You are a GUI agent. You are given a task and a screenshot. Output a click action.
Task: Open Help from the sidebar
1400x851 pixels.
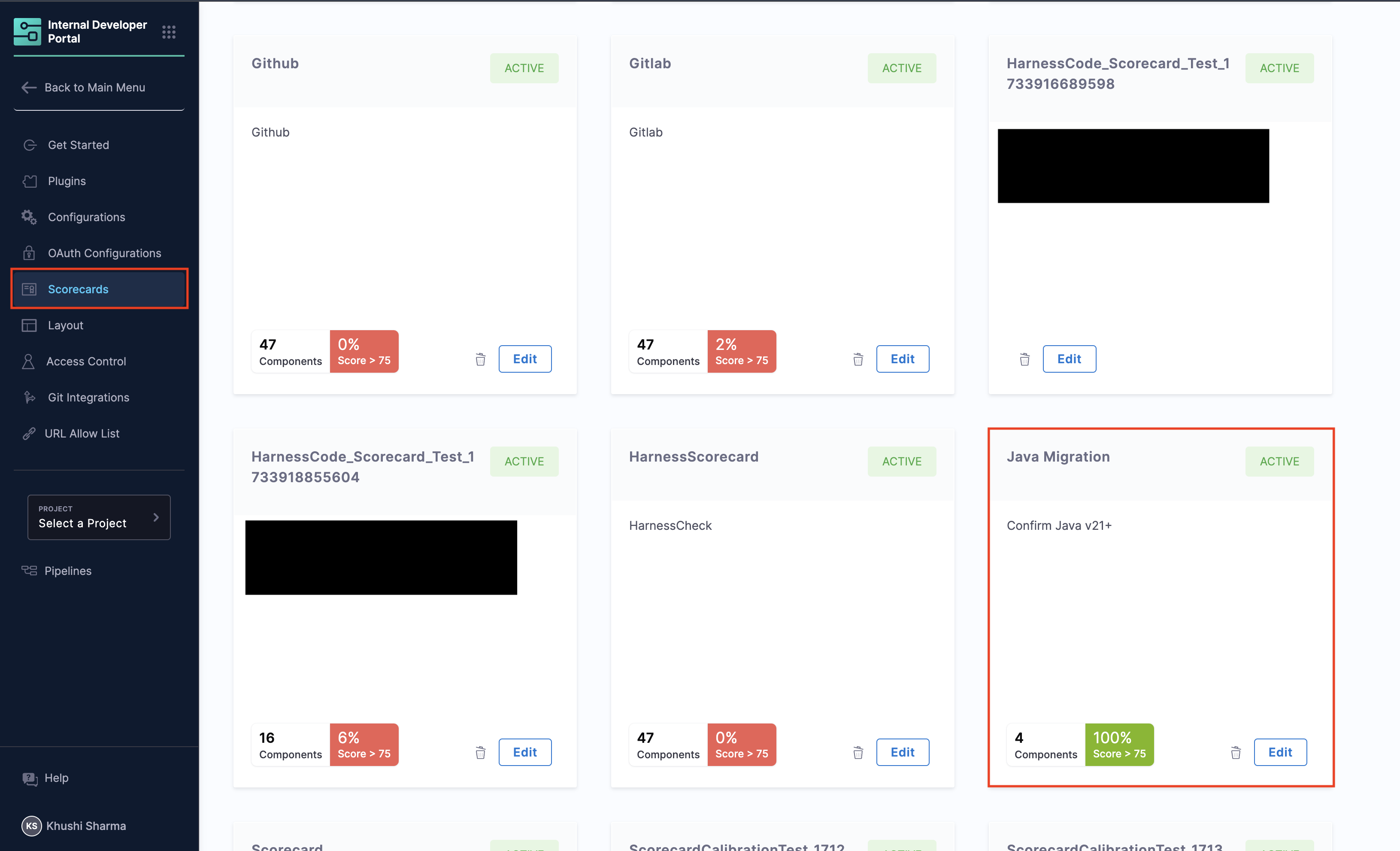pos(56,778)
